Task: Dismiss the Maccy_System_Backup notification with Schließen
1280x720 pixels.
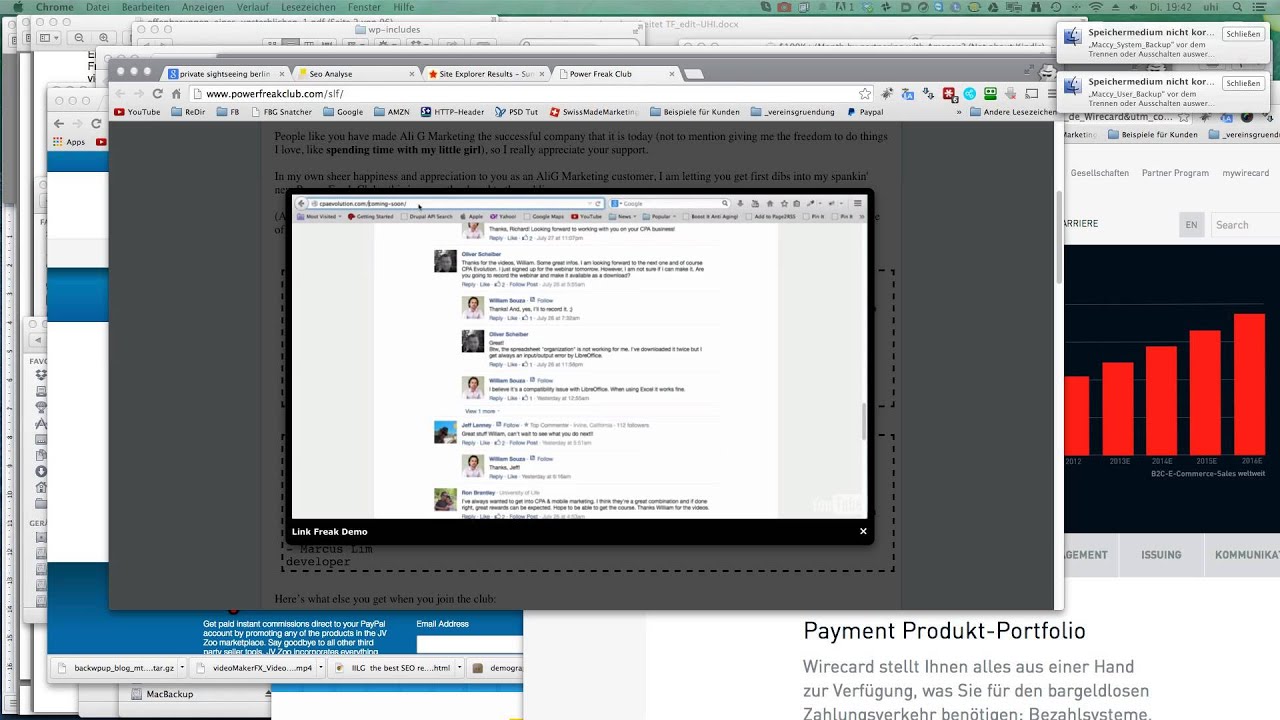Action: 1243,34
